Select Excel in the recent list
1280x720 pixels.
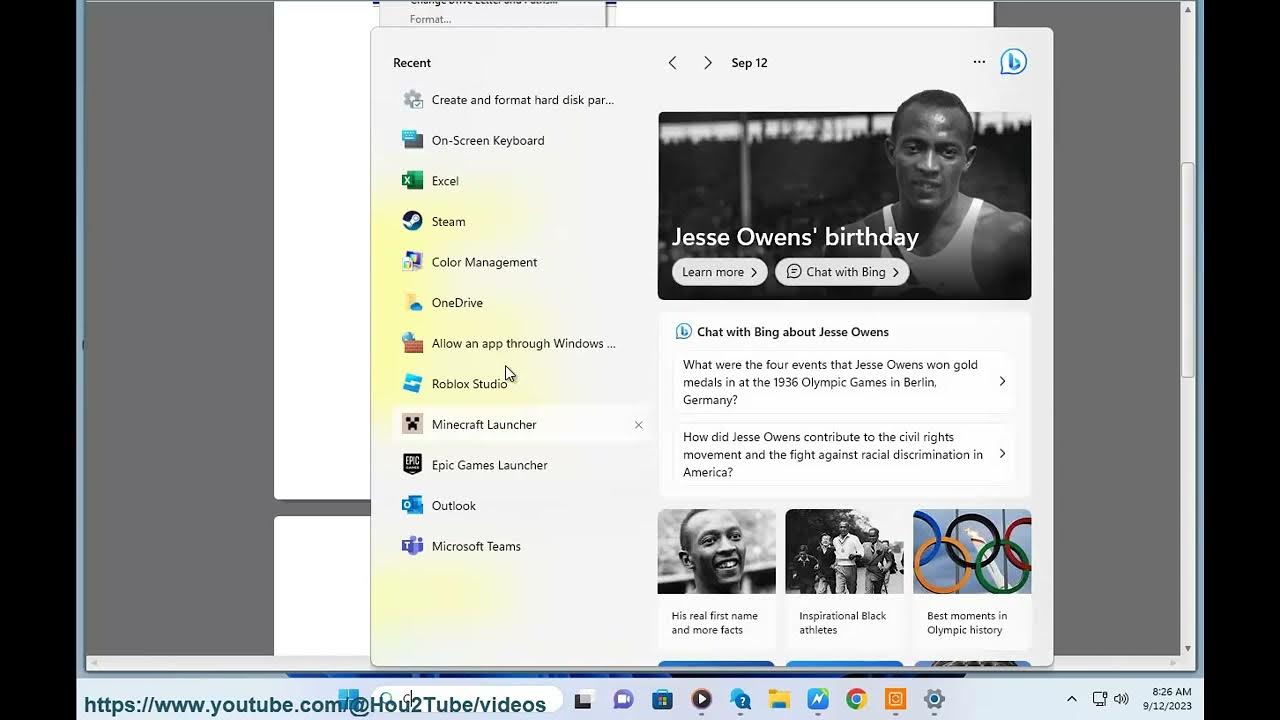click(x=520, y=181)
